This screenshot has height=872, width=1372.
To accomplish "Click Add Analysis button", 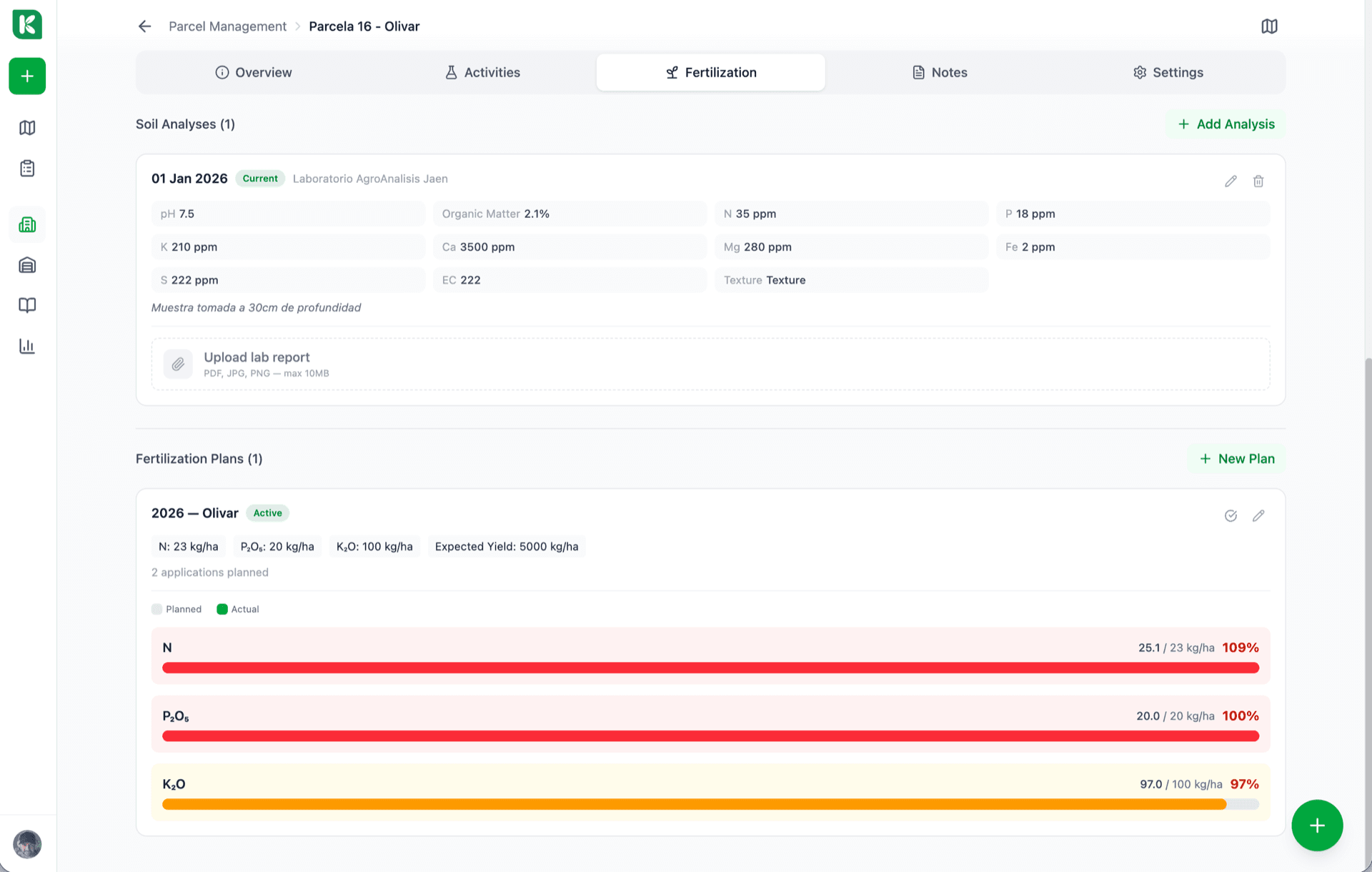I will [1226, 124].
